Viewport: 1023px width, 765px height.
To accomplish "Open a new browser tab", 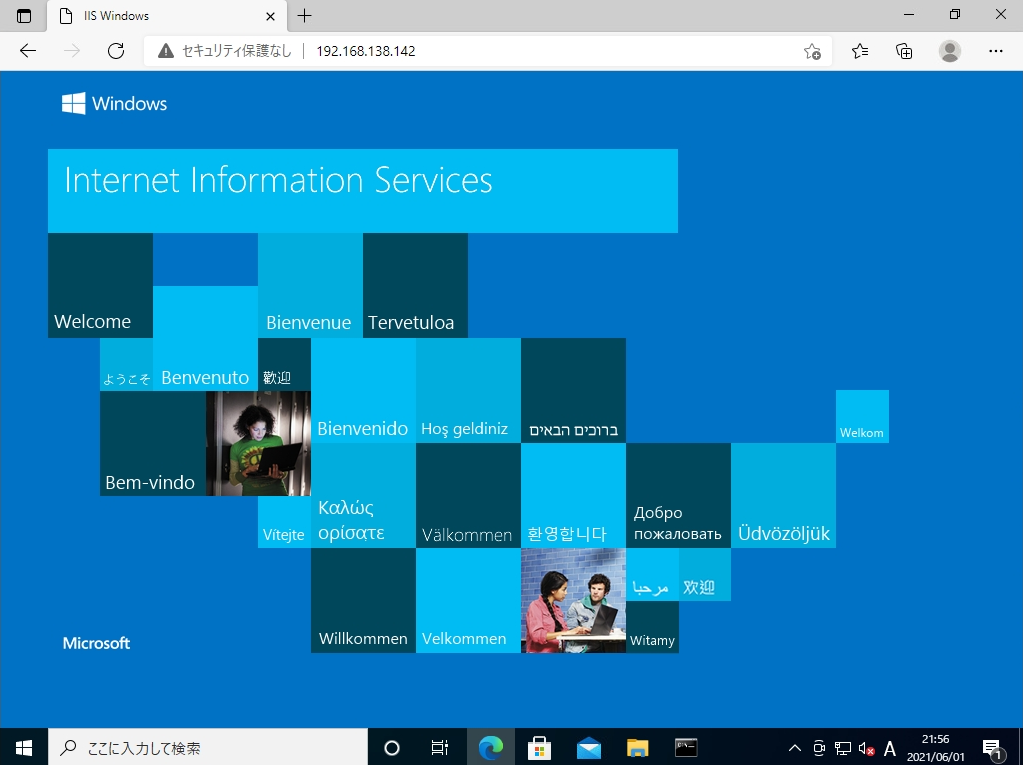I will point(305,16).
